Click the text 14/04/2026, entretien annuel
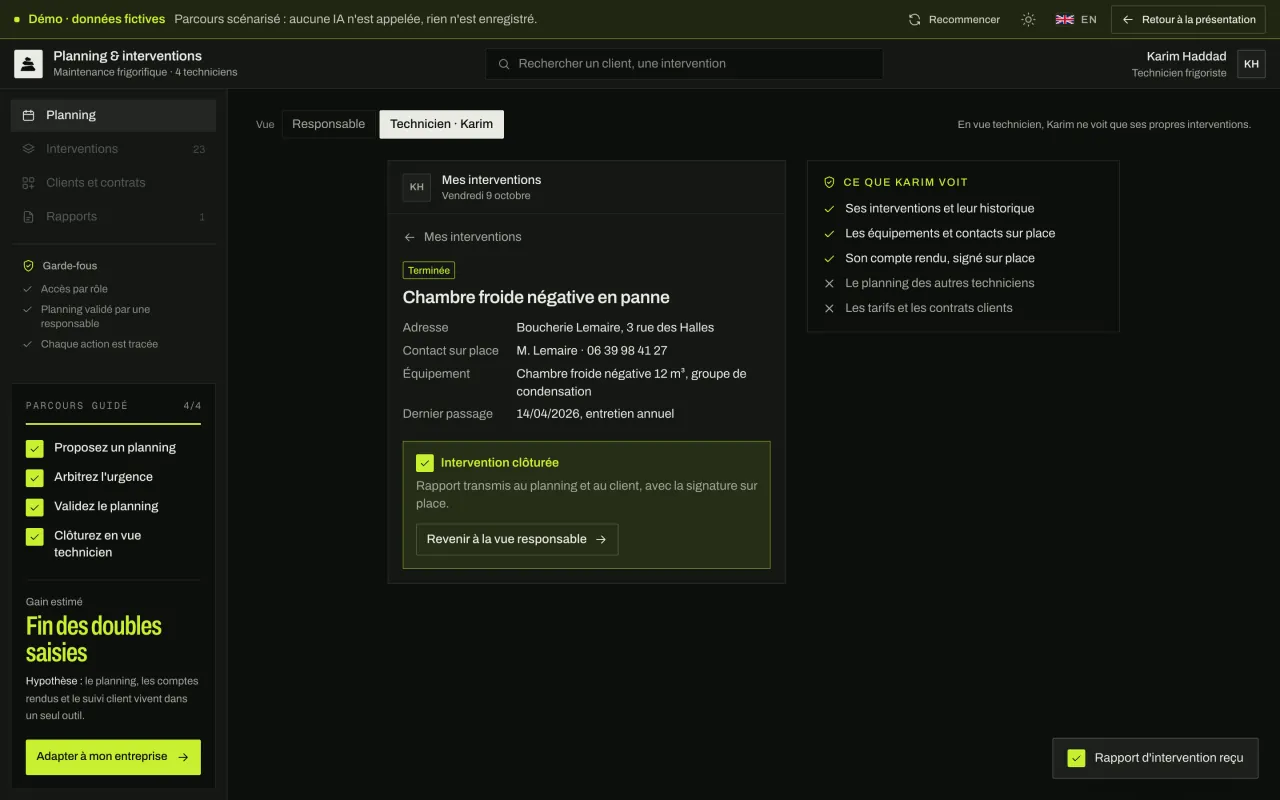 click(595, 414)
